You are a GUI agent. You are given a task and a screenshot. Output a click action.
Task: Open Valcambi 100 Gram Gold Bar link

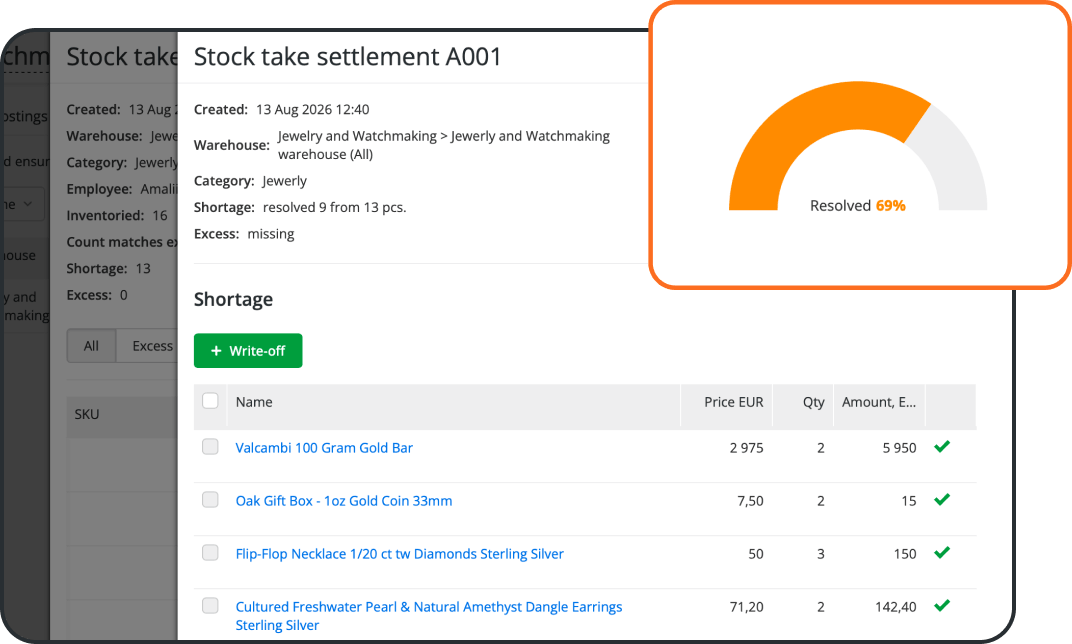[324, 448]
